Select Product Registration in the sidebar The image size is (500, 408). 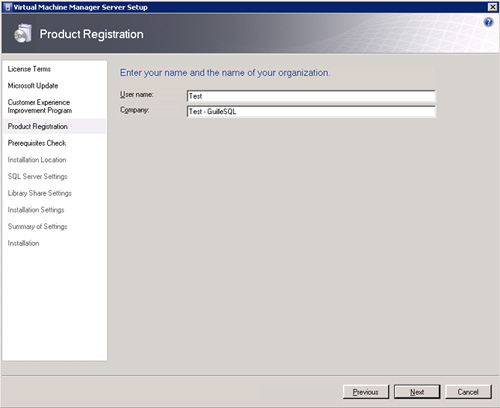click(38, 126)
